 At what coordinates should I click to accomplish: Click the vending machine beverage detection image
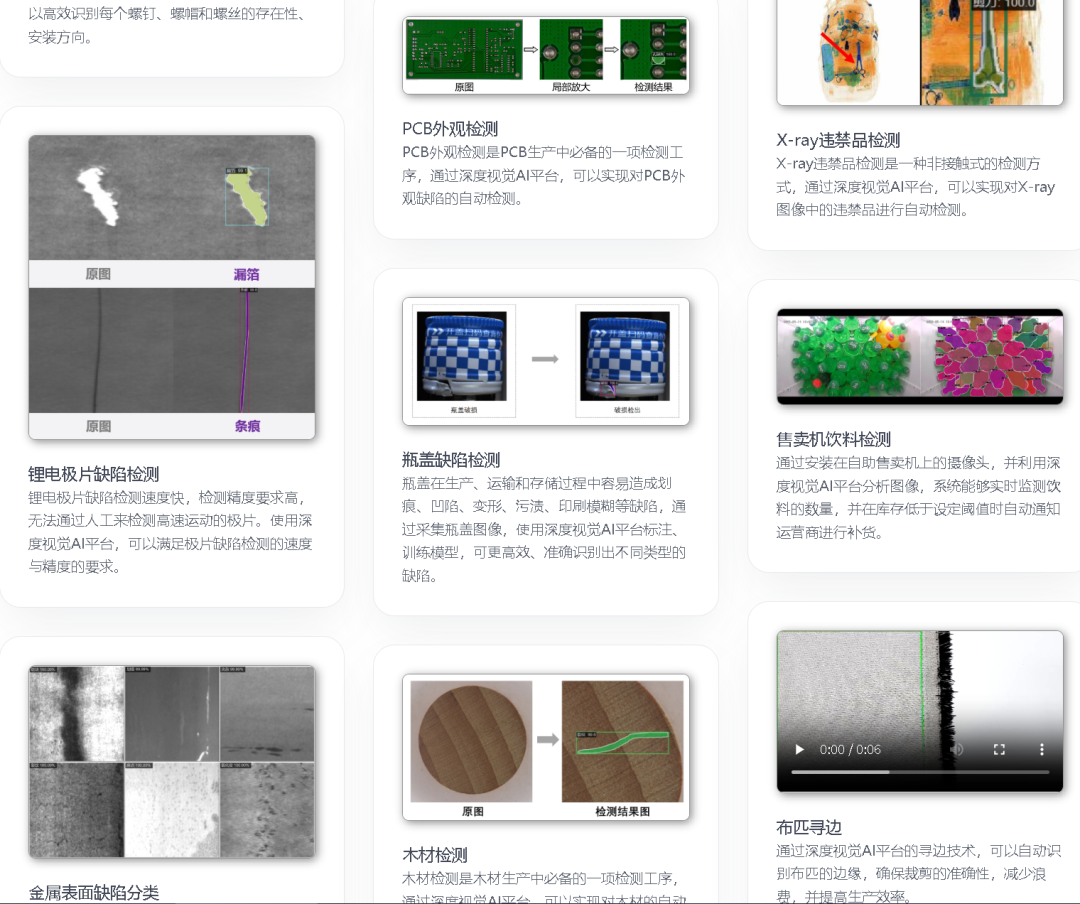pyautogui.click(x=919, y=357)
